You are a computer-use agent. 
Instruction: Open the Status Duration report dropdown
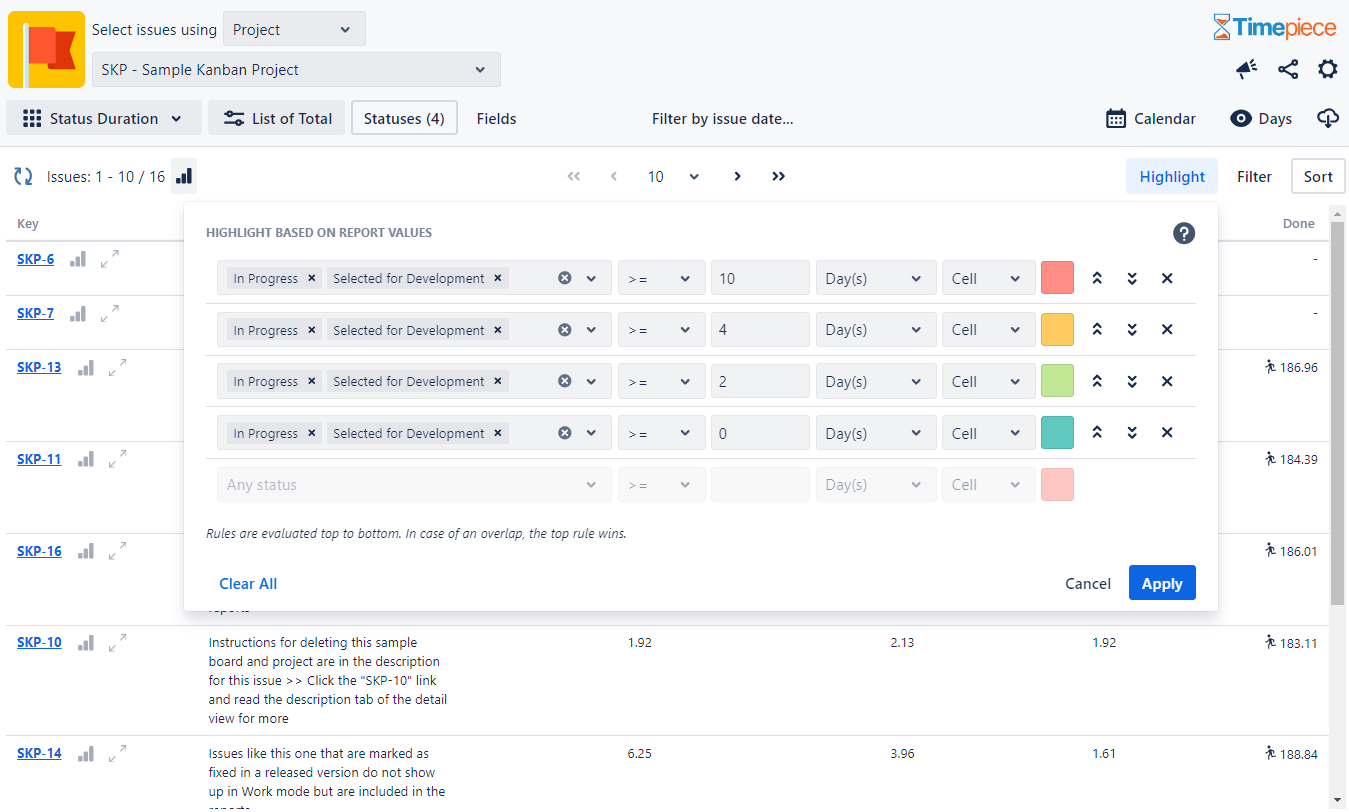(x=104, y=118)
